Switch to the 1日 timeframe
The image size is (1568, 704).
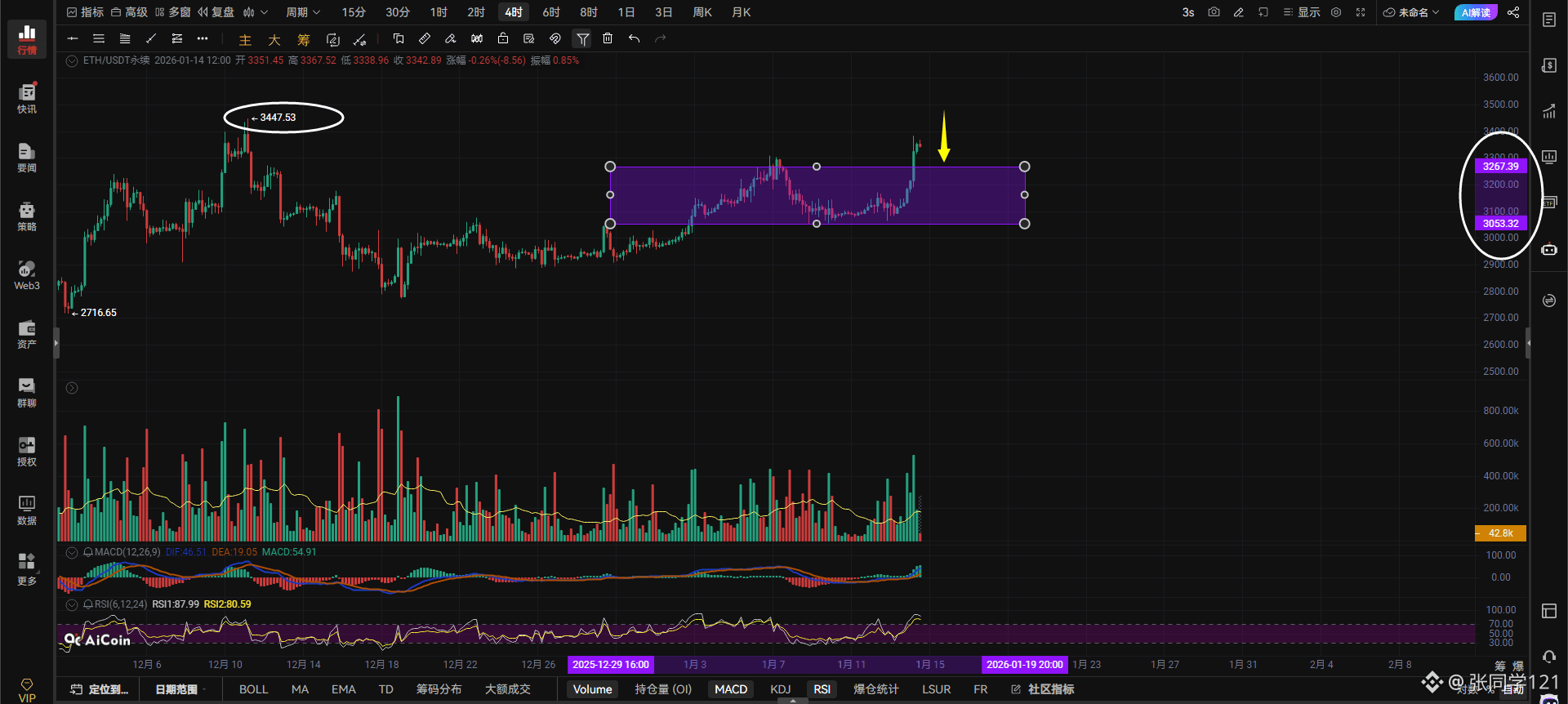point(626,12)
